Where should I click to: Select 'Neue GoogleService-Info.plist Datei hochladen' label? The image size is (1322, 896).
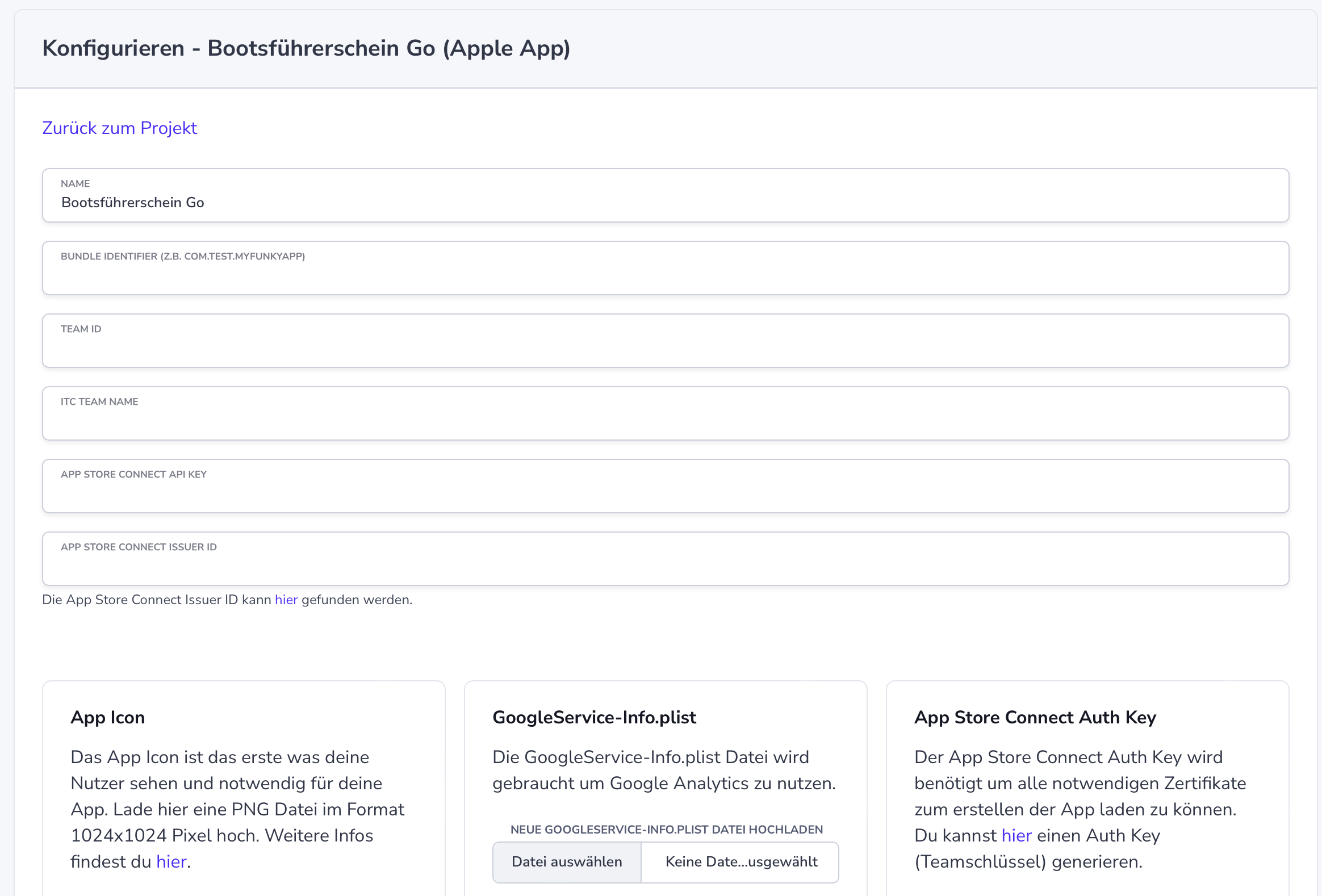click(666, 830)
